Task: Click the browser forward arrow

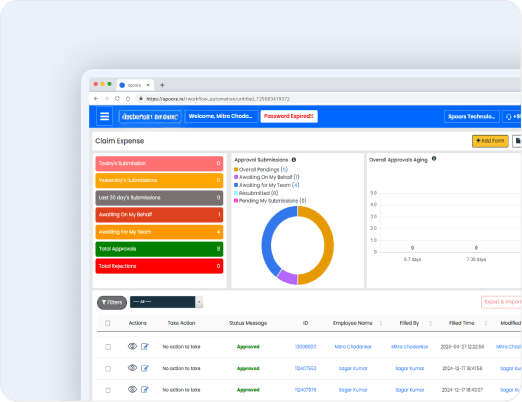Action: click(x=107, y=99)
